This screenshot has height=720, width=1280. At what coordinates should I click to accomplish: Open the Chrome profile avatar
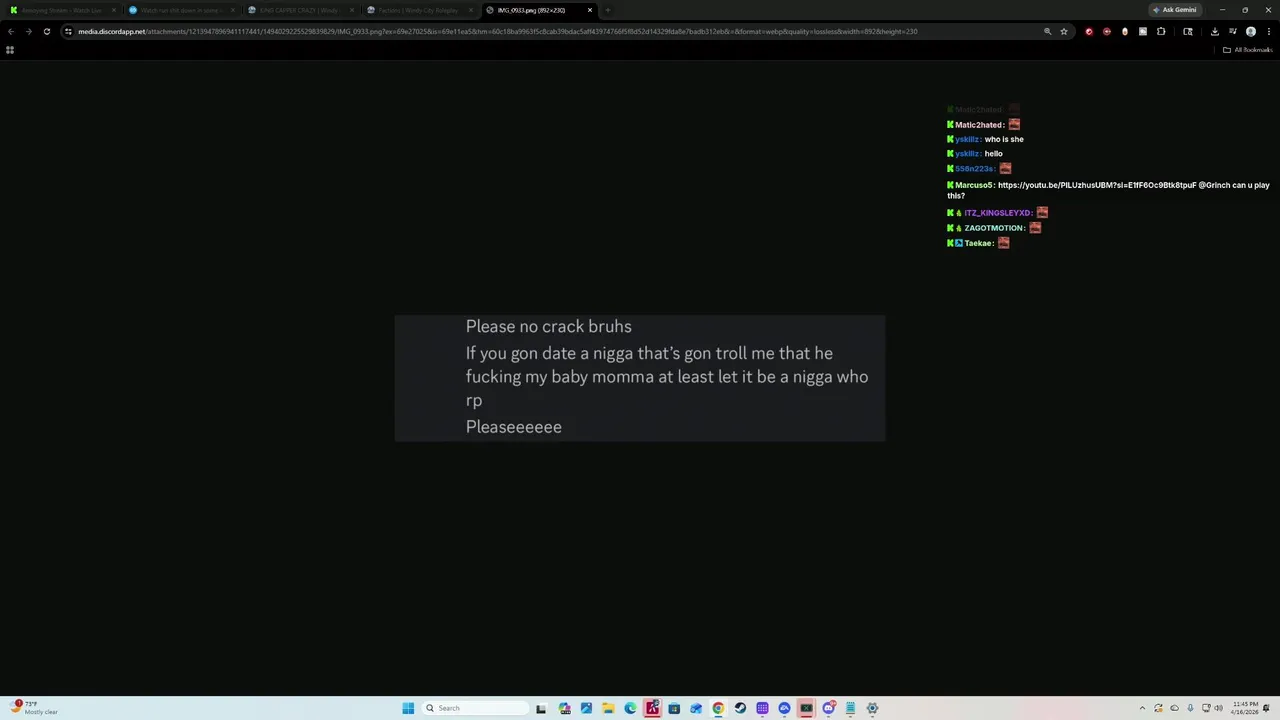(1250, 31)
